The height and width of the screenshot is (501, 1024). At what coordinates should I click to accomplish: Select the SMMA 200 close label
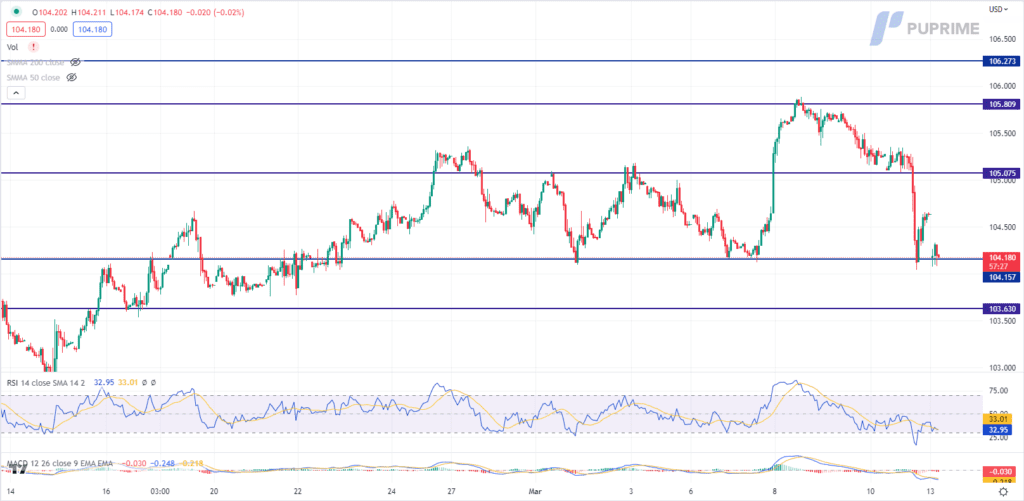(x=35, y=62)
